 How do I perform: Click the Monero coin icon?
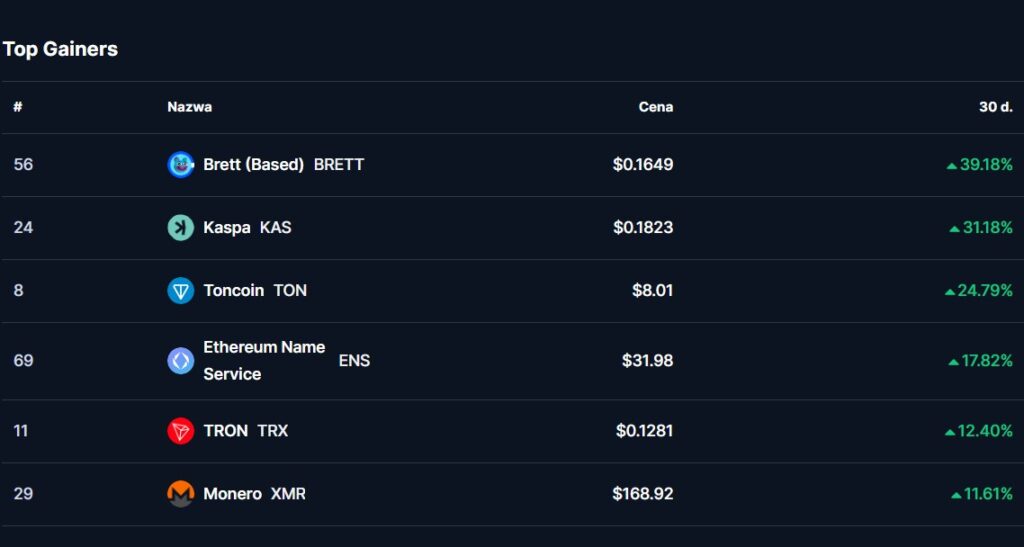pos(180,493)
